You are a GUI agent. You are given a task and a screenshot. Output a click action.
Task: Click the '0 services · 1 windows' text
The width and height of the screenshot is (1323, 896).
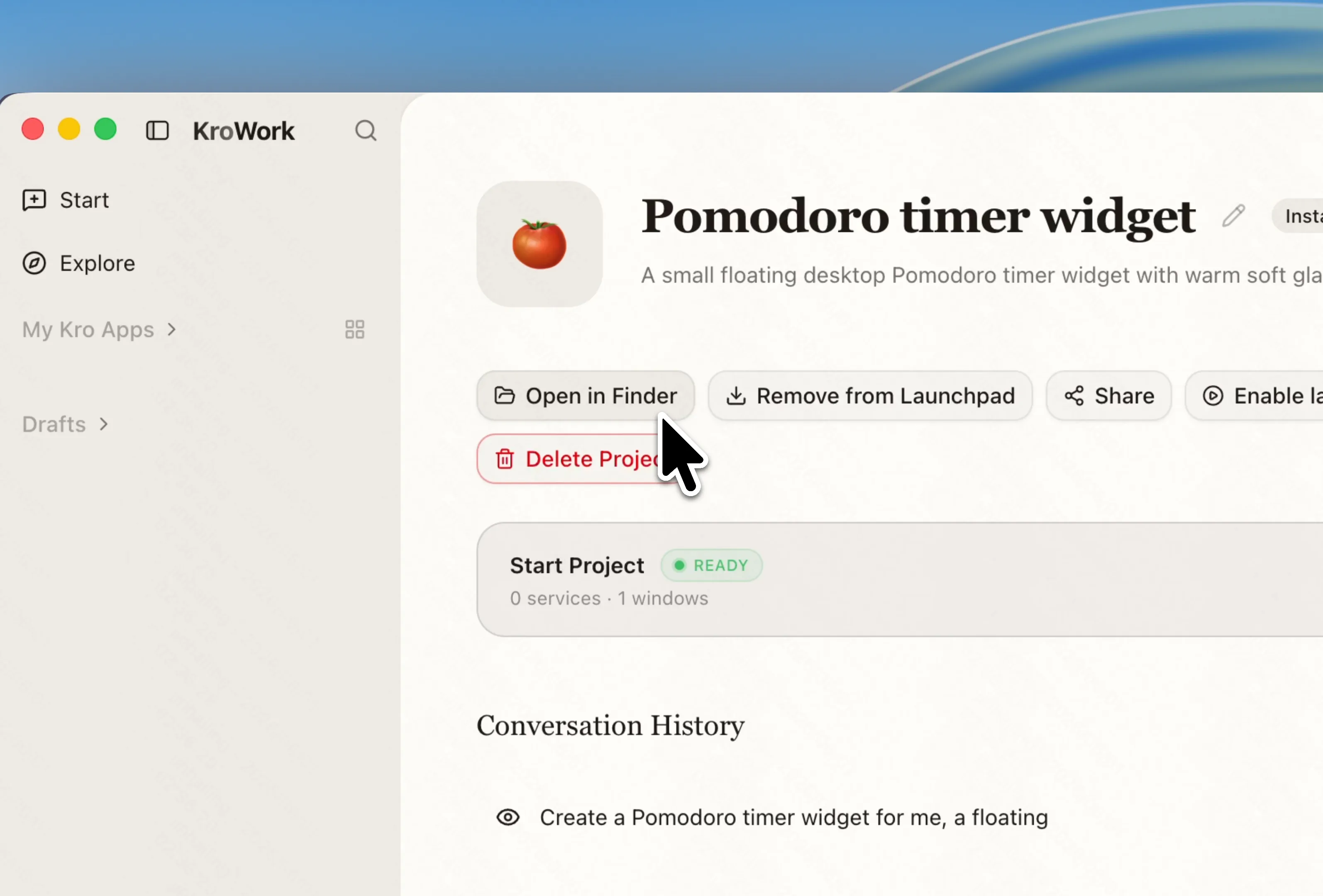coord(609,599)
